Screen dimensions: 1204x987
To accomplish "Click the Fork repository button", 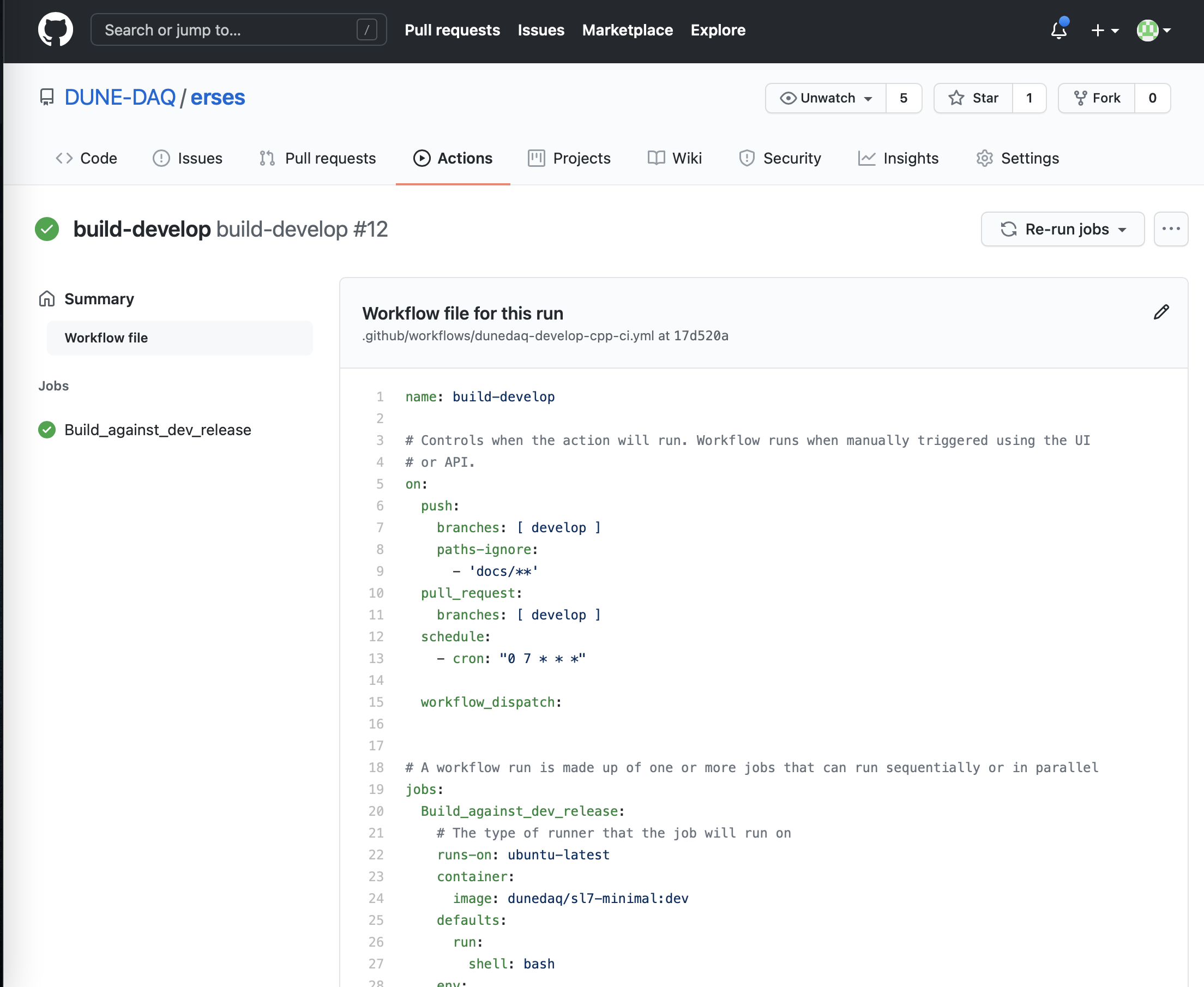I will coord(1097,98).
